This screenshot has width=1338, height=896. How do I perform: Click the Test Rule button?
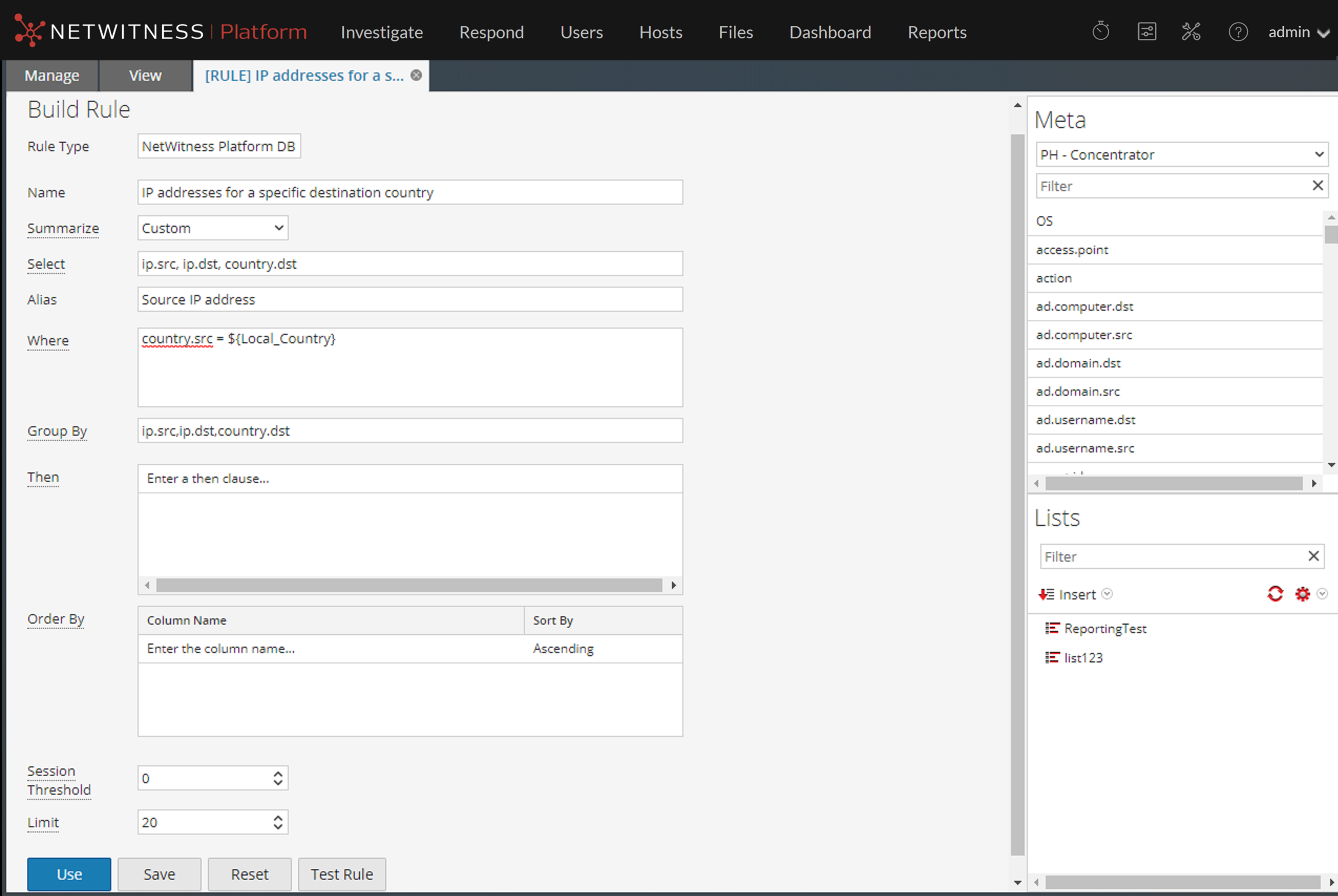pos(342,874)
